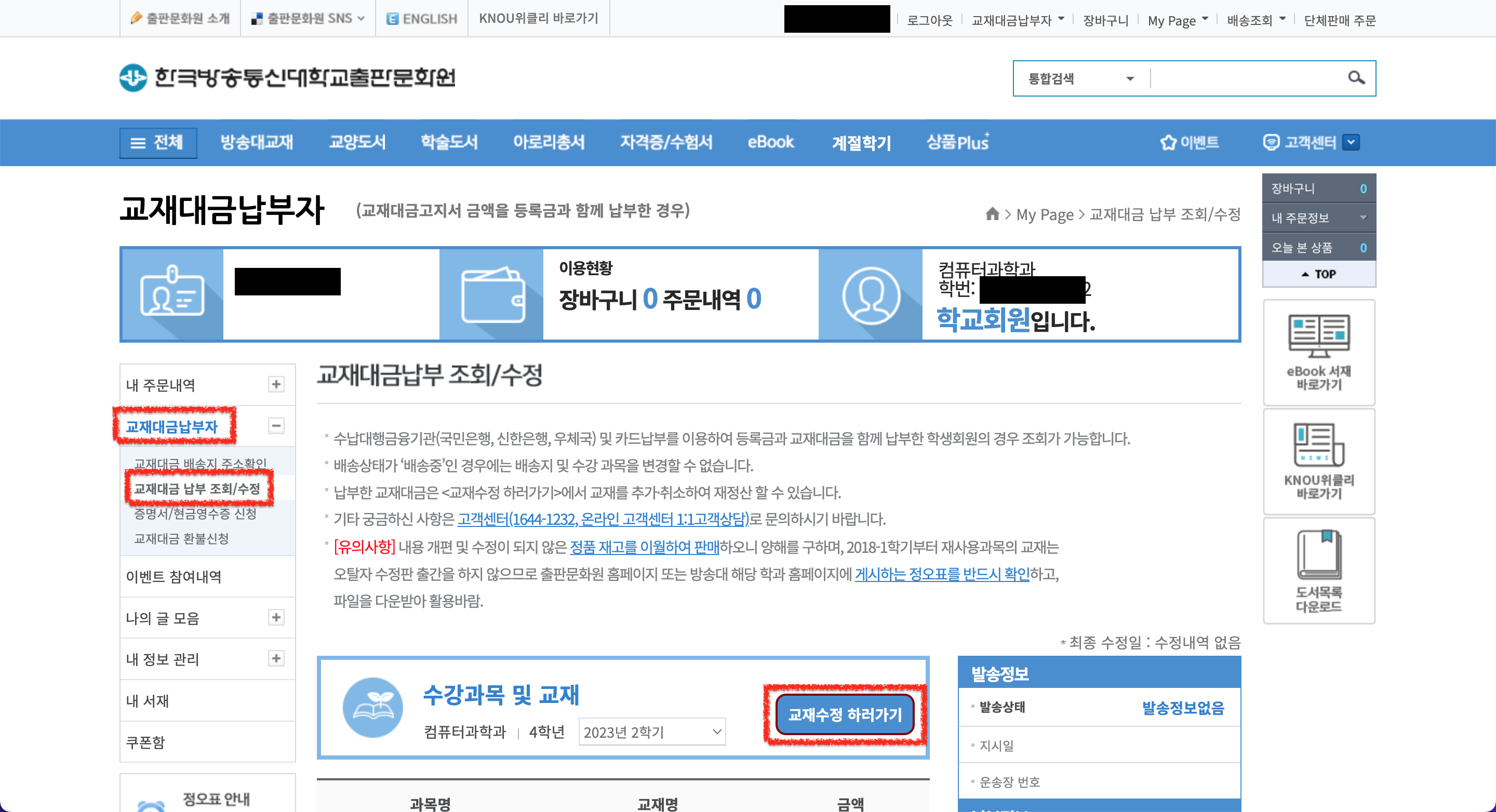Open the 방송대교재 menu
This screenshot has width=1496, height=812.
(257, 143)
